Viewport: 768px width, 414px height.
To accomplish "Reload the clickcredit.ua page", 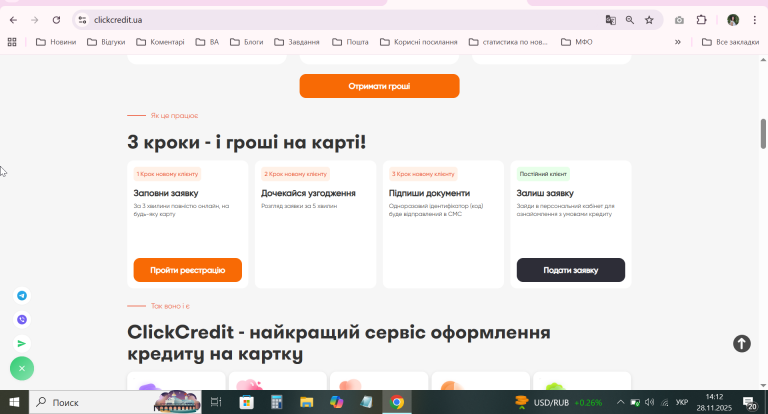I will tap(56, 20).
